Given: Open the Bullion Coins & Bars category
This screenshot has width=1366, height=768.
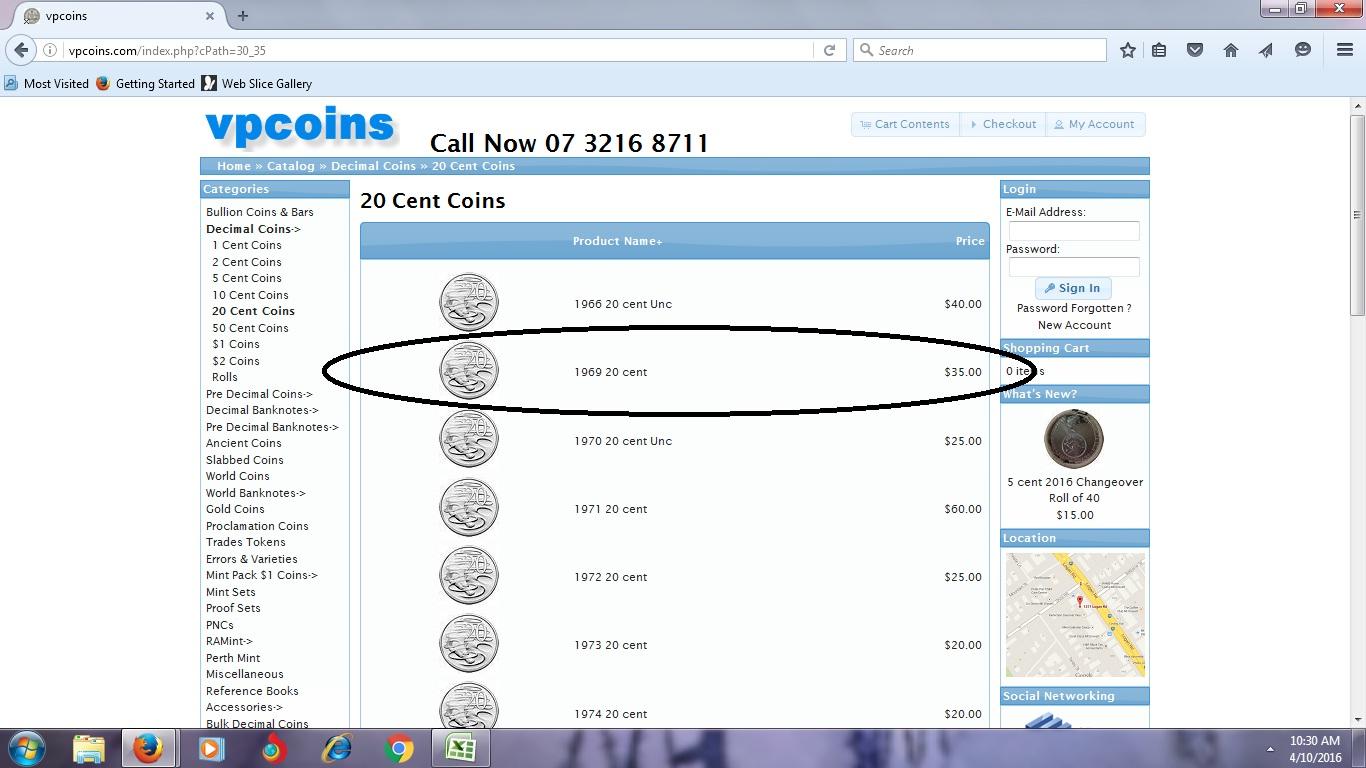Looking at the screenshot, I should click(x=260, y=212).
